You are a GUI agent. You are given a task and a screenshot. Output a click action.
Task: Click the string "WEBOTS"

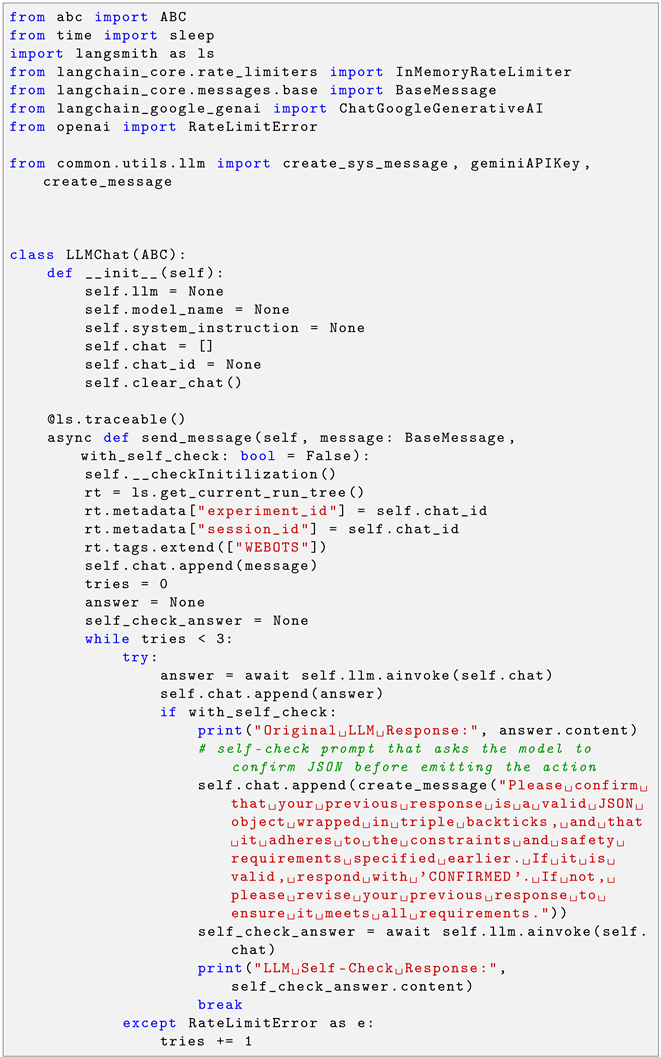(272, 547)
